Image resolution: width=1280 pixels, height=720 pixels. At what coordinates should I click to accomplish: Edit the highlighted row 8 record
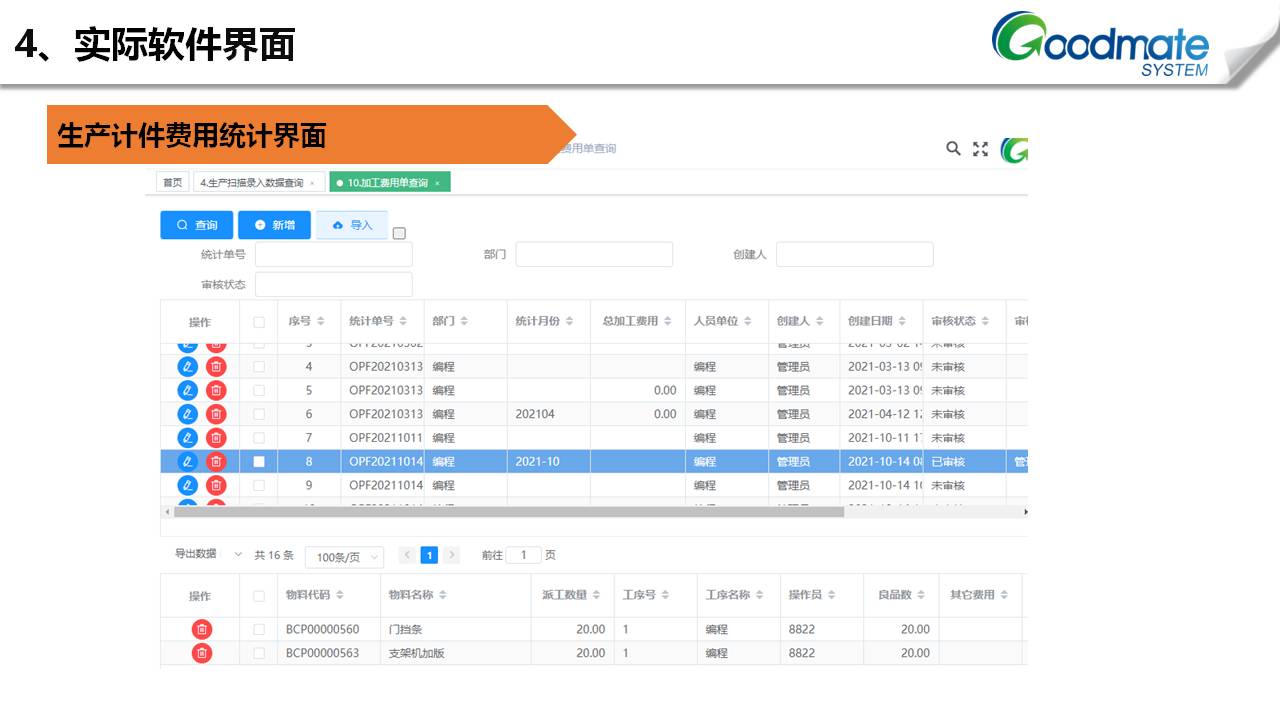click(187, 462)
